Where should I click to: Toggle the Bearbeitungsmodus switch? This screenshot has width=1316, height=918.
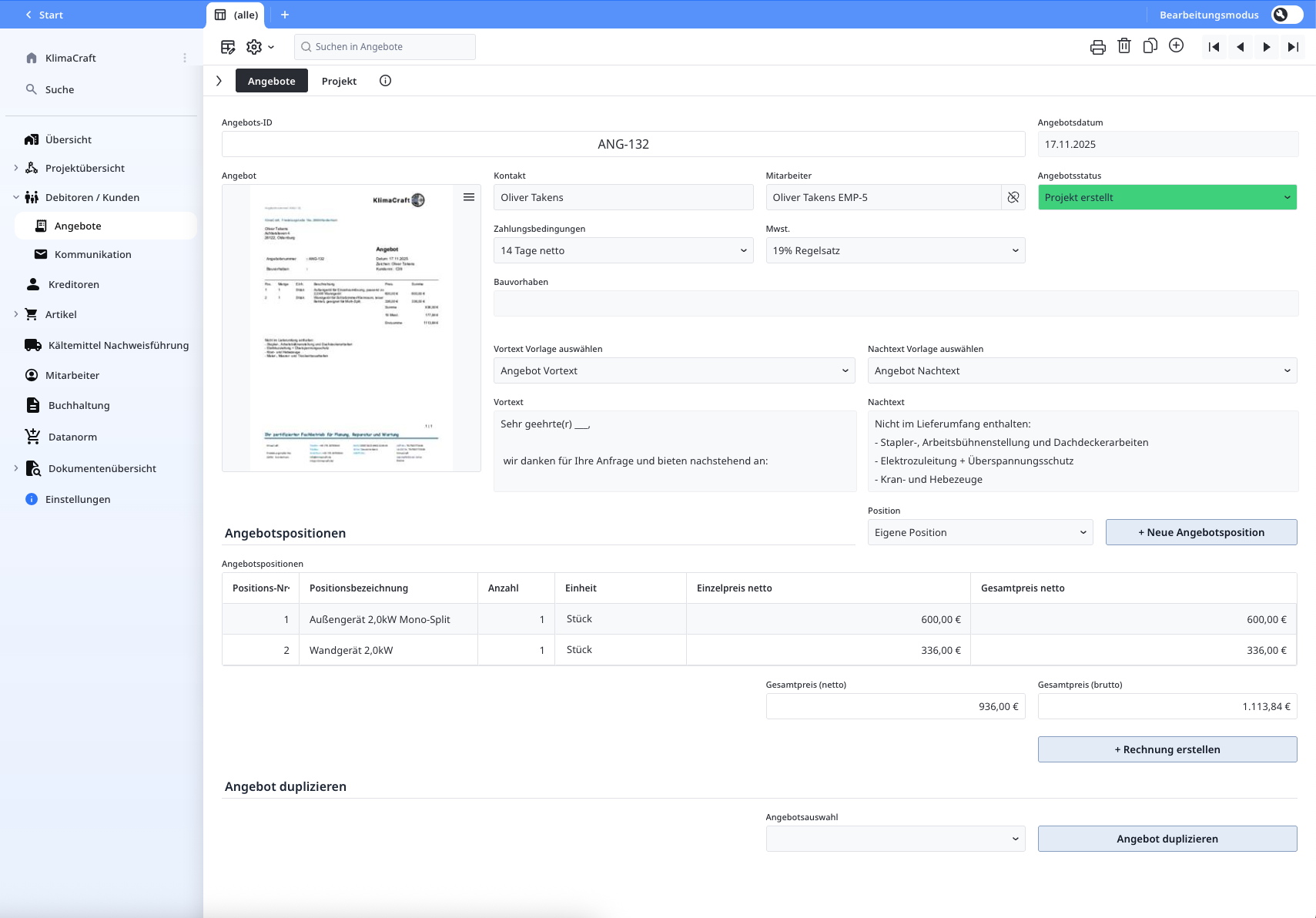(x=1287, y=15)
